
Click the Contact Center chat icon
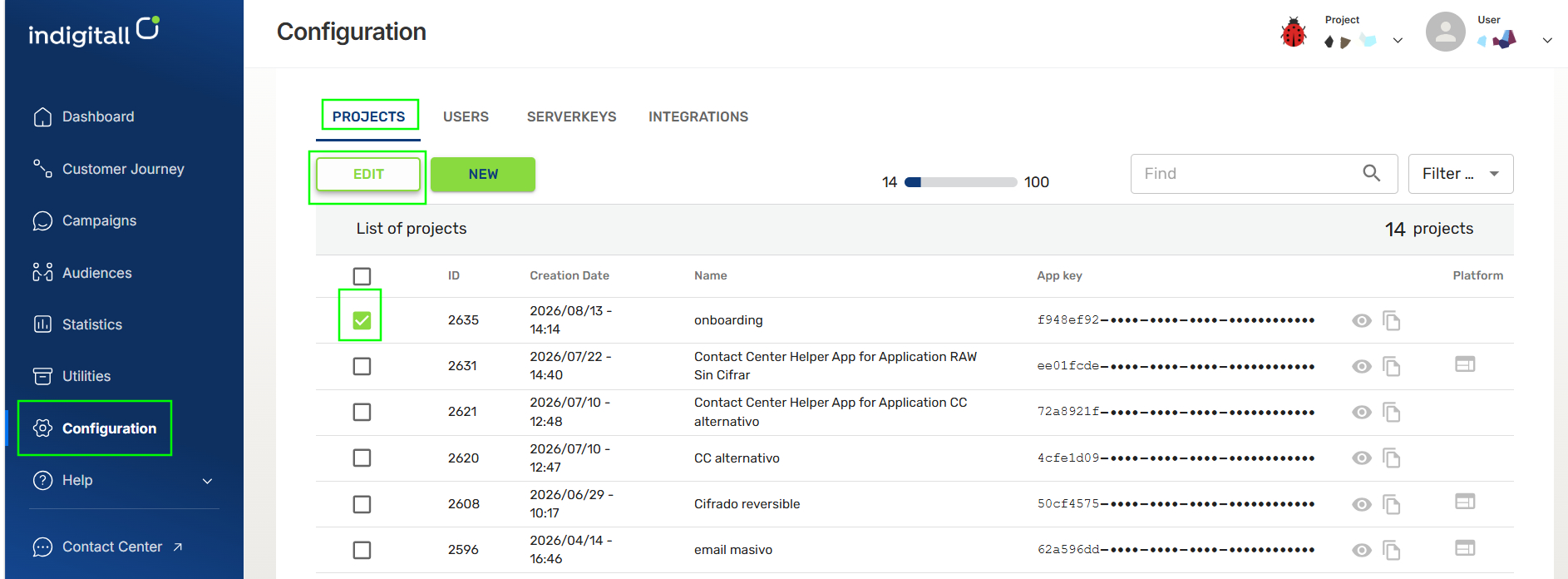tap(42, 547)
